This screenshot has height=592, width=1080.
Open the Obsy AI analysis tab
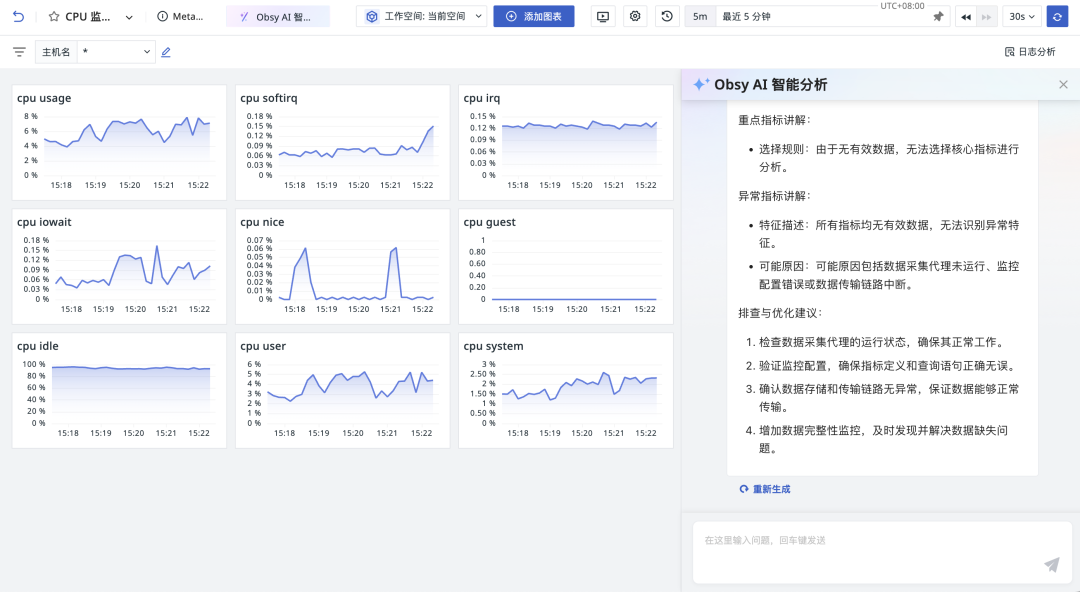278,17
